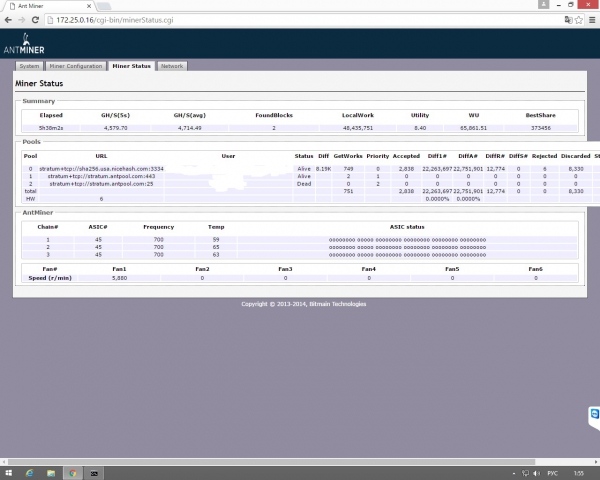Click the Utility value 8.40
This screenshot has height=480, width=600.
(420, 128)
